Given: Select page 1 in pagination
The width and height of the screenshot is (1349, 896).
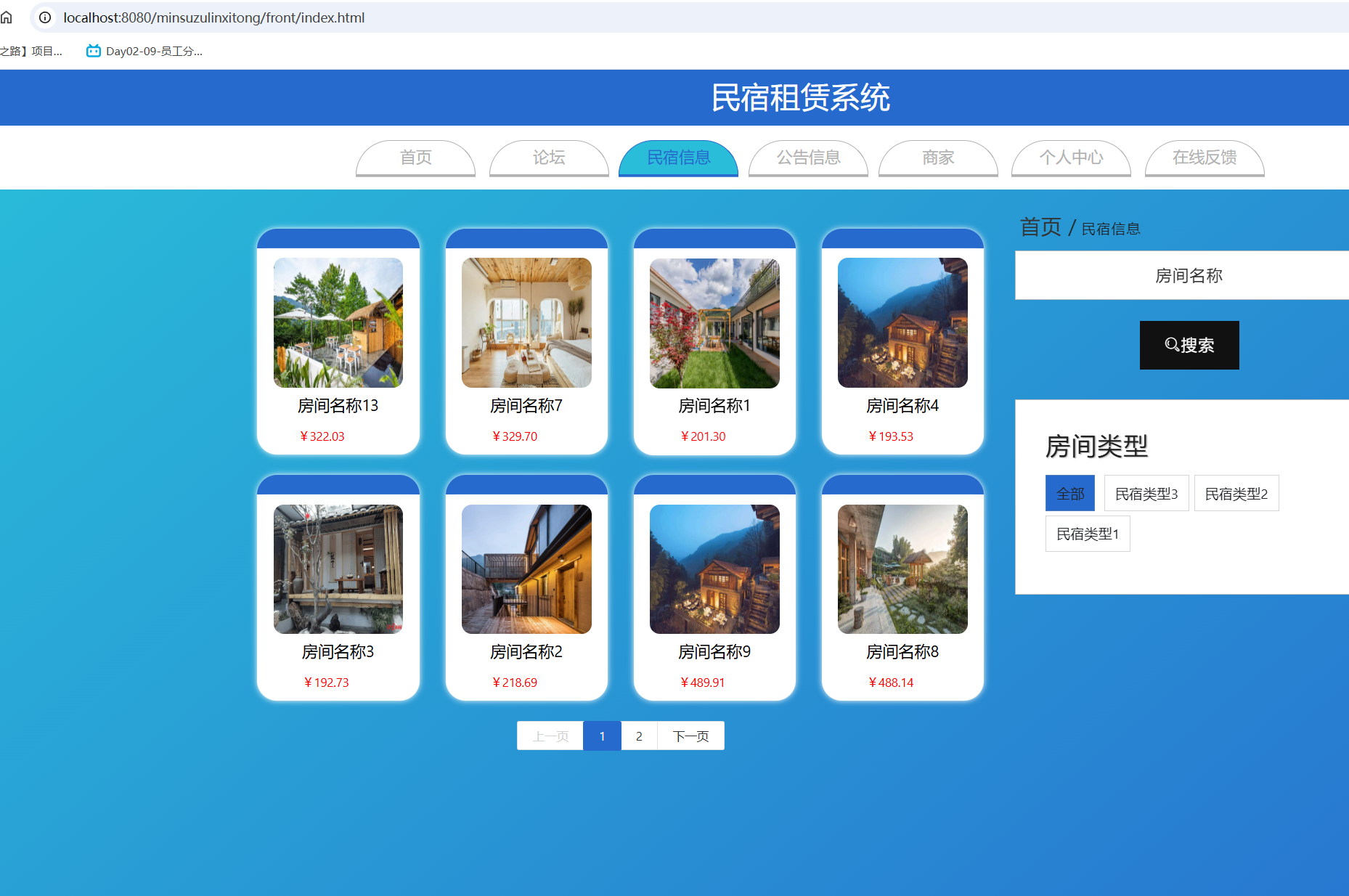Looking at the screenshot, I should pos(602,736).
